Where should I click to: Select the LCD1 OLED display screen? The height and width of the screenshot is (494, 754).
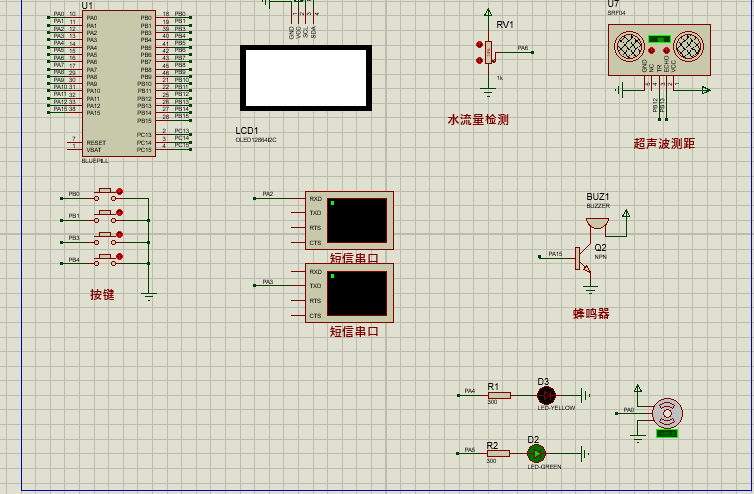point(306,78)
